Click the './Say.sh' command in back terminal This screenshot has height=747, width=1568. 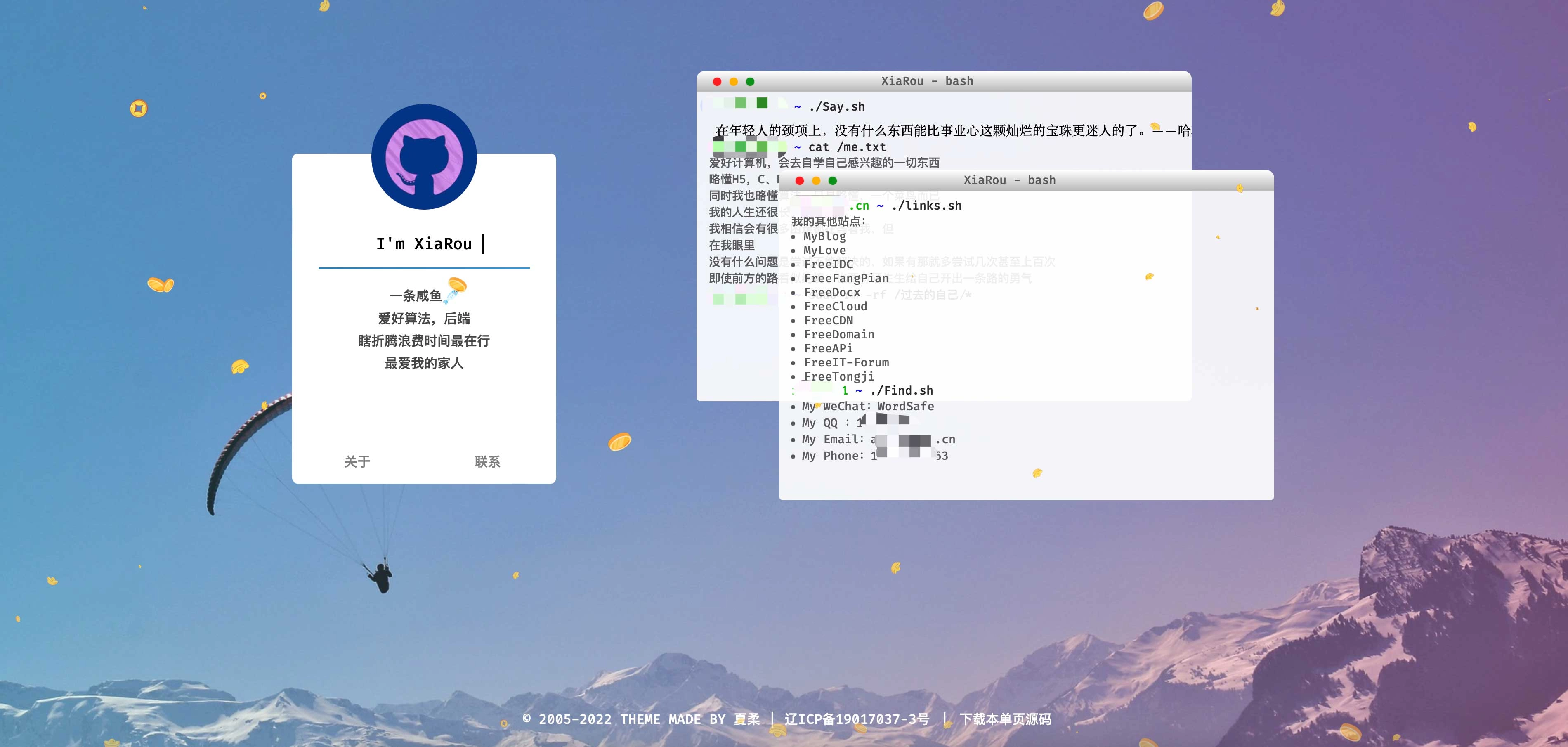click(x=837, y=106)
